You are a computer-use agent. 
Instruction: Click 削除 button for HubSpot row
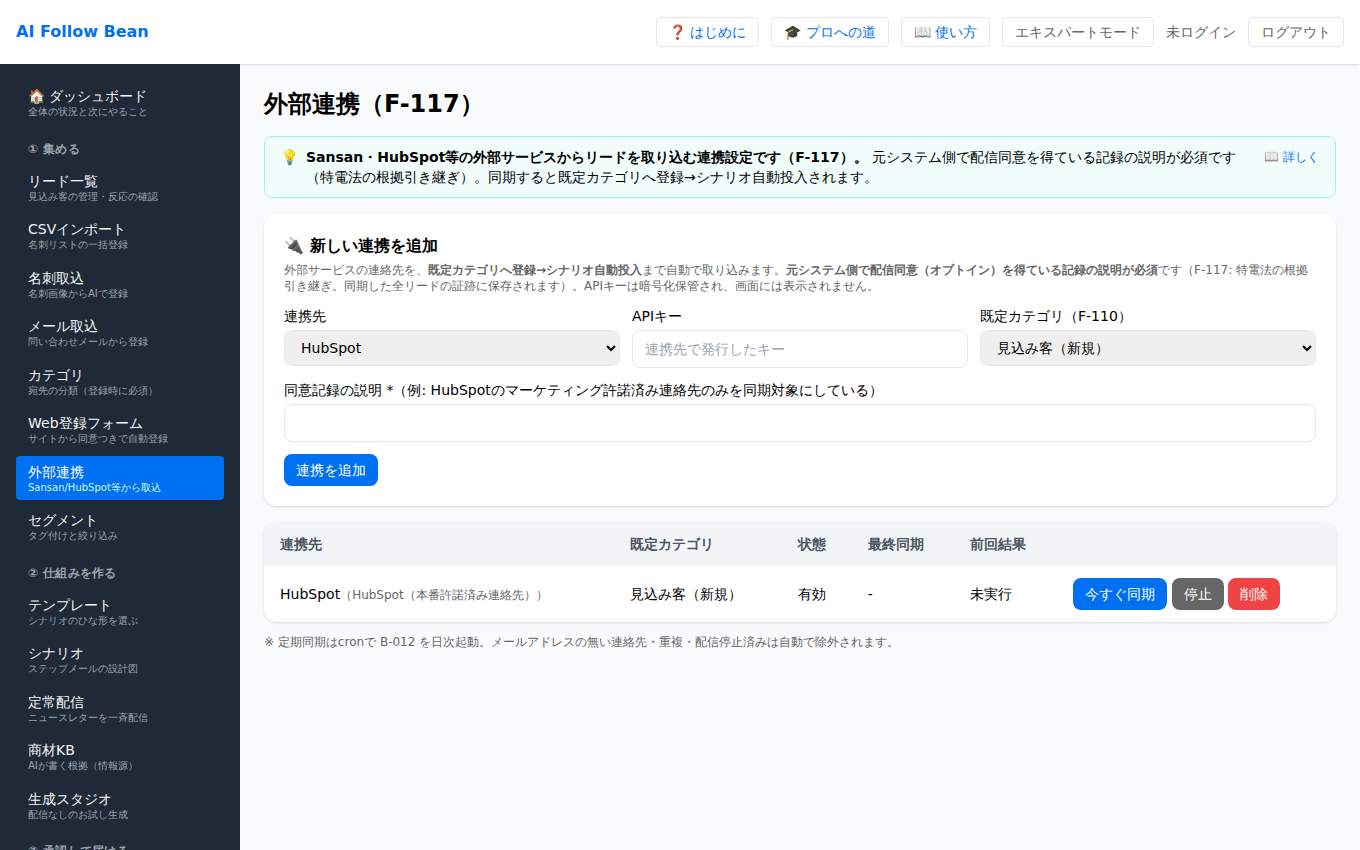1254,594
